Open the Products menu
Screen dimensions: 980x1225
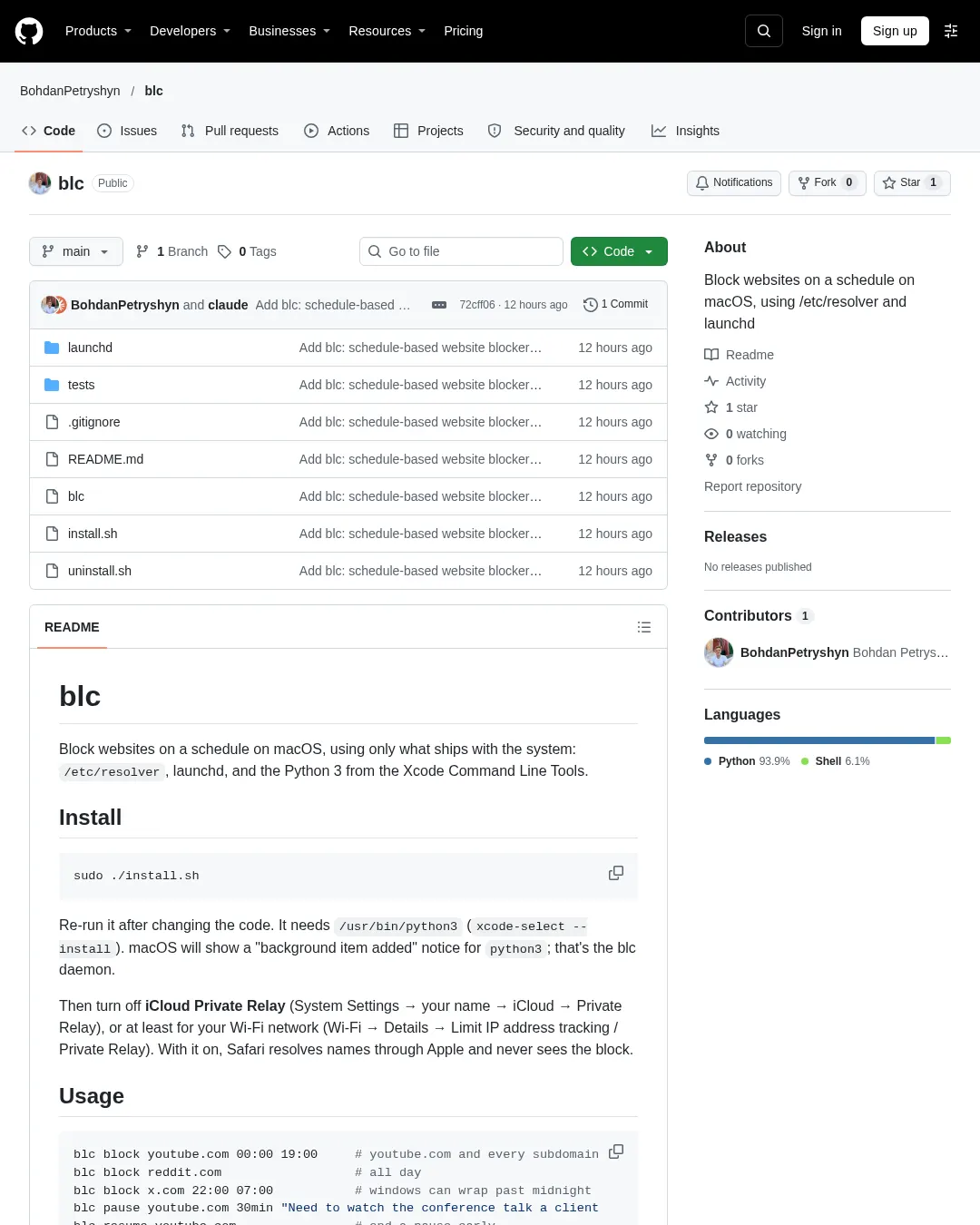98,31
